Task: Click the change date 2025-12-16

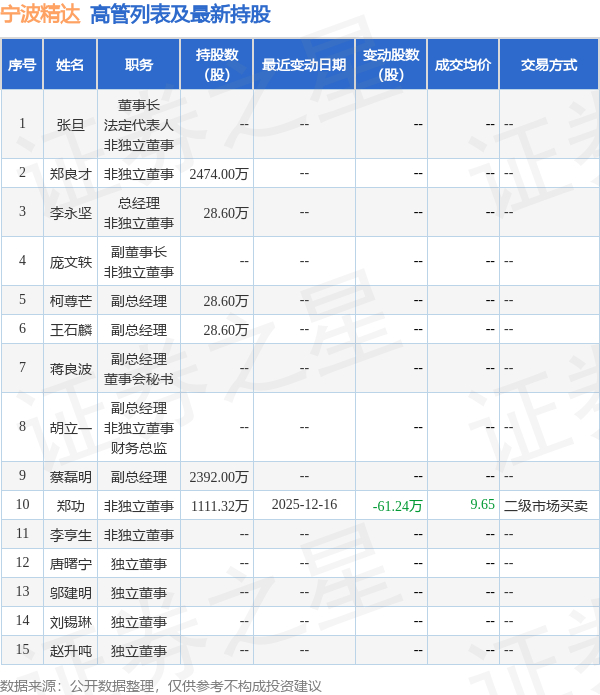Action: [304, 504]
